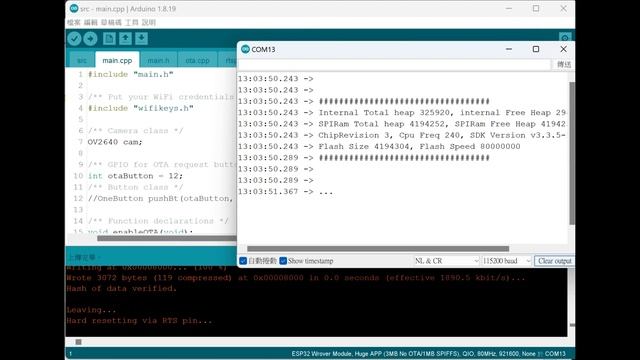The width and height of the screenshot is (640, 360).
Task: Click the Clear output button
Action: 554,261
